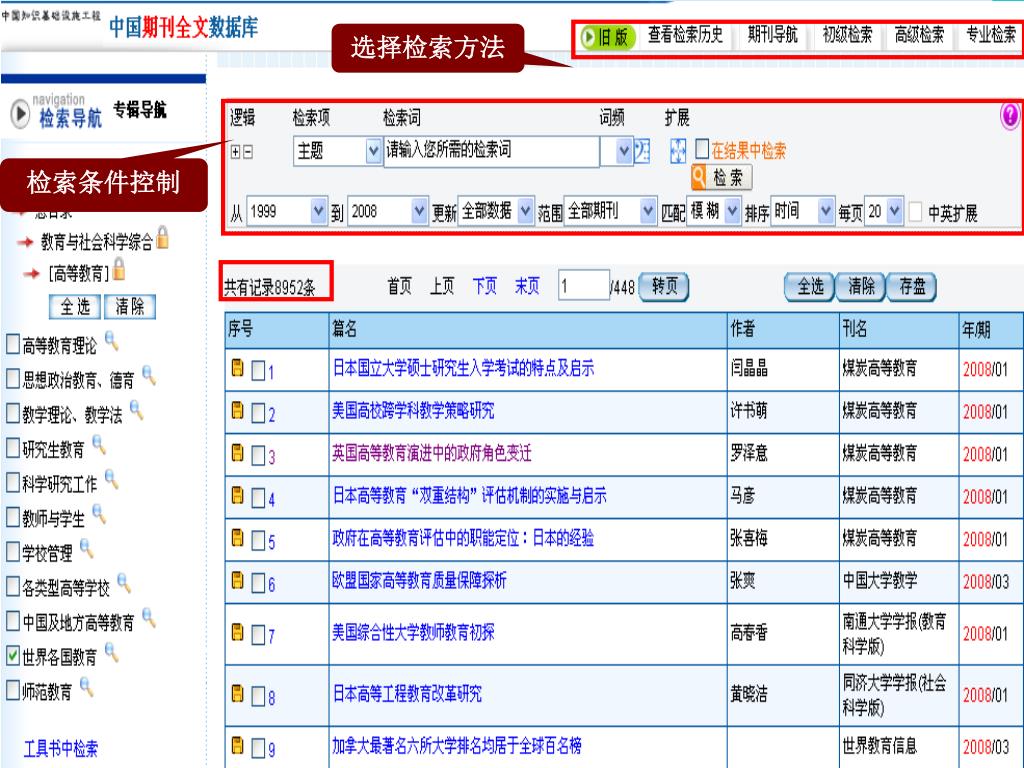The height and width of the screenshot is (768, 1024).
Task: Click the document icon in result row 9
Action: click(238, 746)
